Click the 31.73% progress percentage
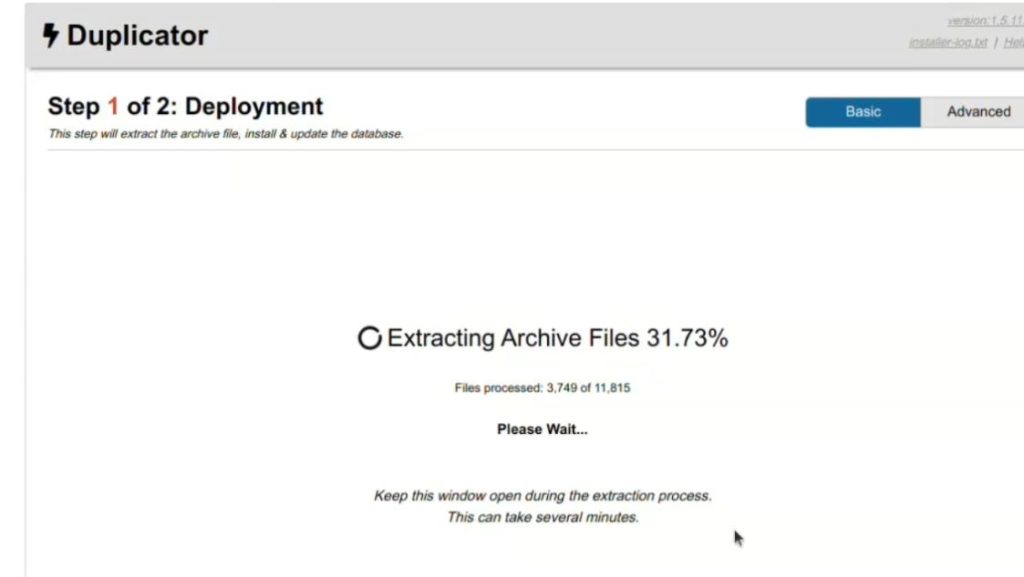Image resolution: width=1024 pixels, height=577 pixels. pyautogui.click(x=687, y=338)
